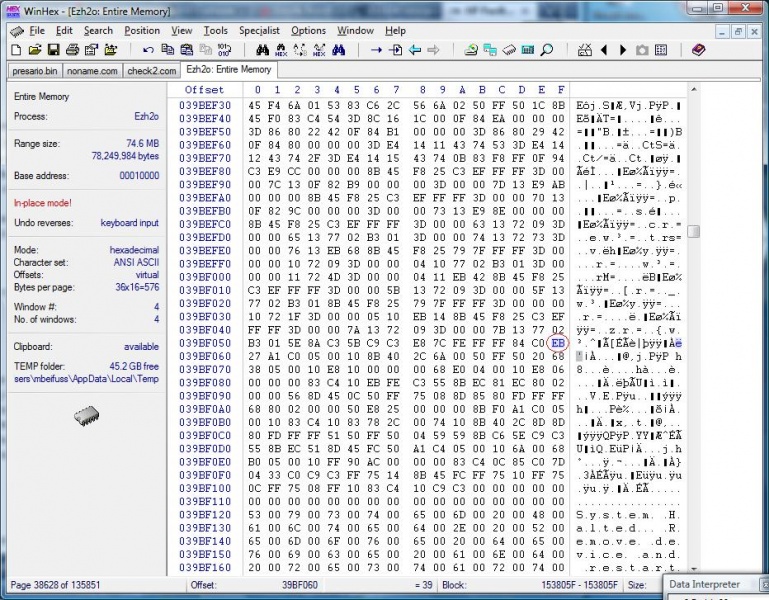Click the first binoculars HEX find icon

281,50
